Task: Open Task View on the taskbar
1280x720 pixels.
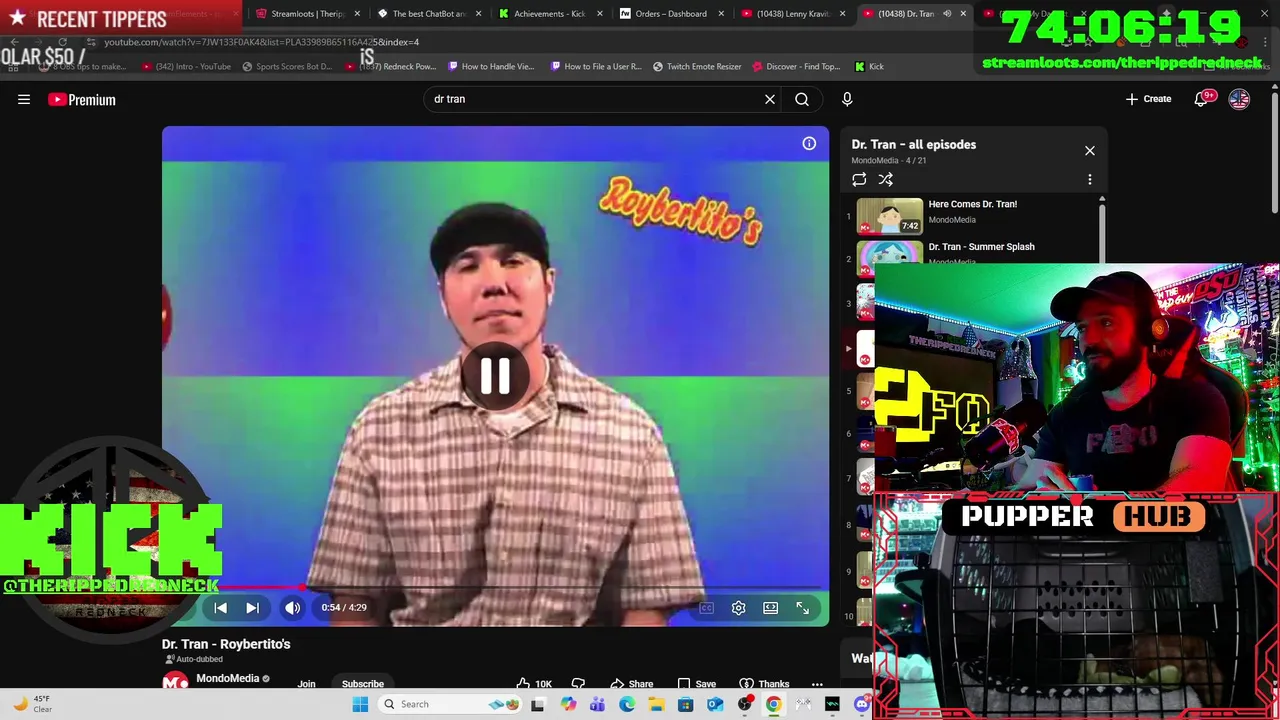Action: (x=538, y=704)
